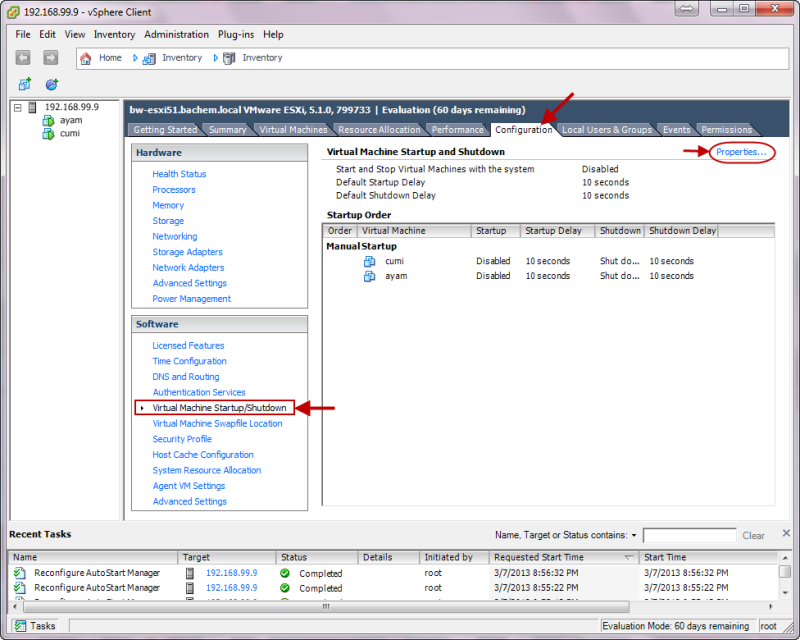Open the Properties... link
Image resolution: width=800 pixels, height=640 pixels.
[x=741, y=152]
